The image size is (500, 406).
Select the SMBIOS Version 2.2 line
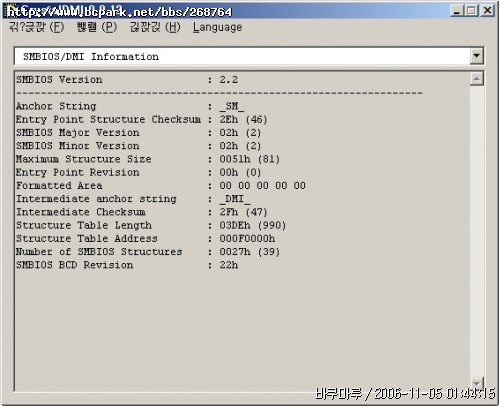click(127, 80)
